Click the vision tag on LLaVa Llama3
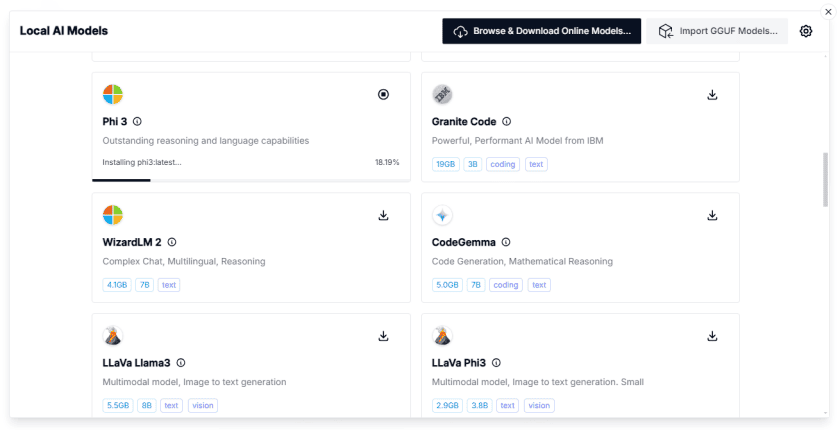This screenshot has height=430, width=840. (203, 405)
